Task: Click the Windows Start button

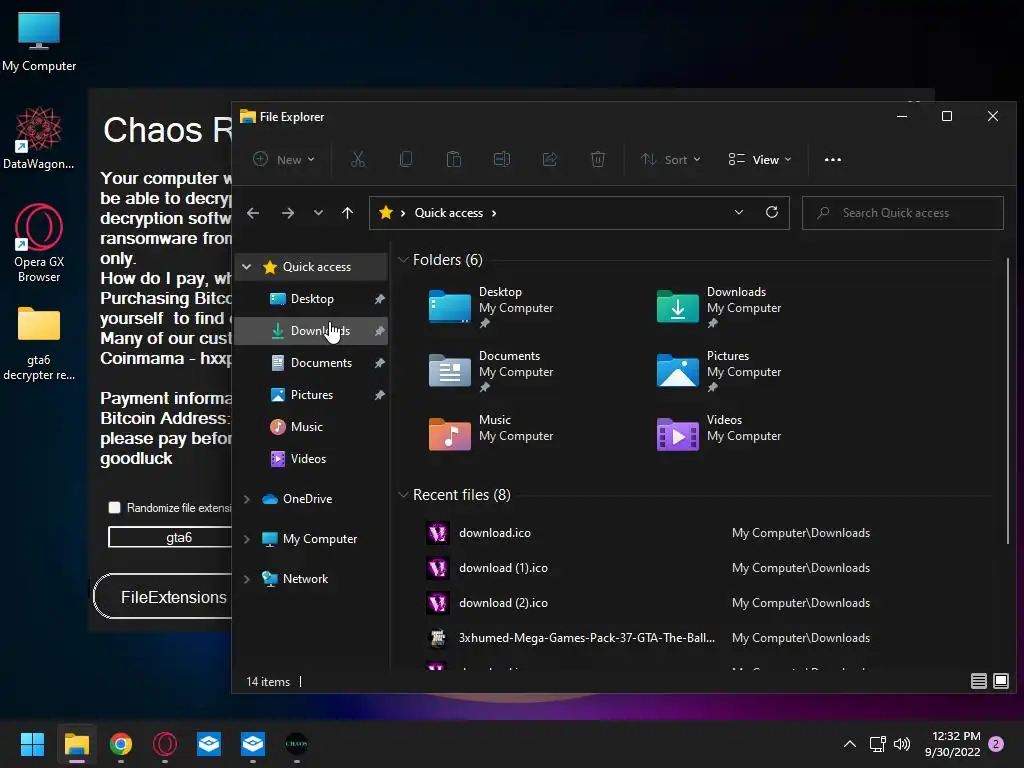Action: pos(32,744)
